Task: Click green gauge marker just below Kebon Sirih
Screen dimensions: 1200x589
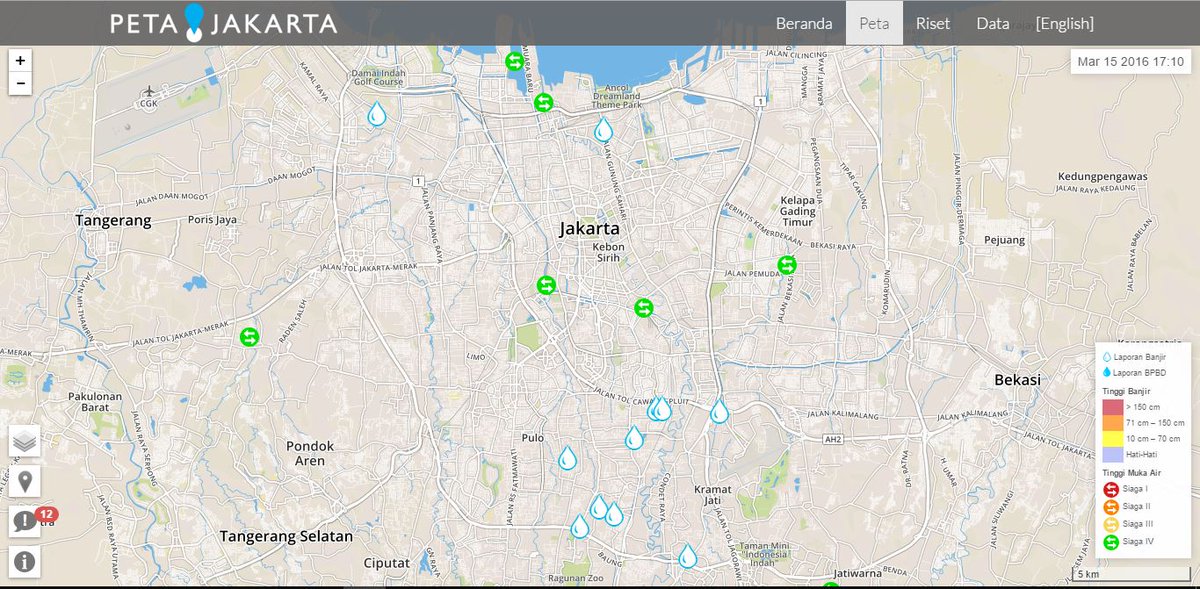Action: click(x=546, y=285)
